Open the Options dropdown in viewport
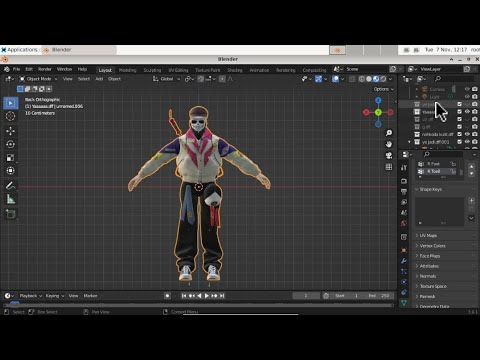This screenshot has width=480, height=360. click(x=384, y=89)
